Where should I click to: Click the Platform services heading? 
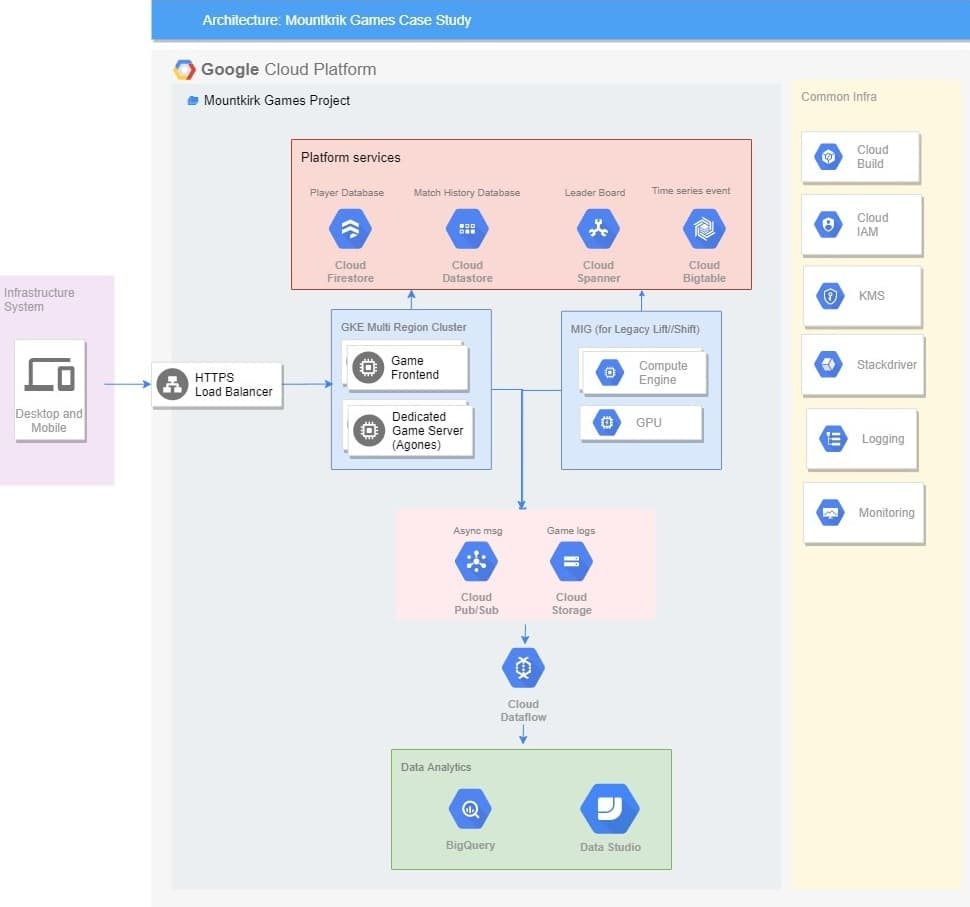tap(351, 157)
